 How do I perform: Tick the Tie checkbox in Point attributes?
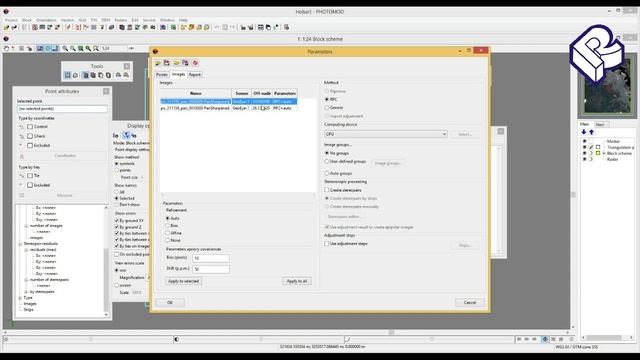click(x=30, y=176)
